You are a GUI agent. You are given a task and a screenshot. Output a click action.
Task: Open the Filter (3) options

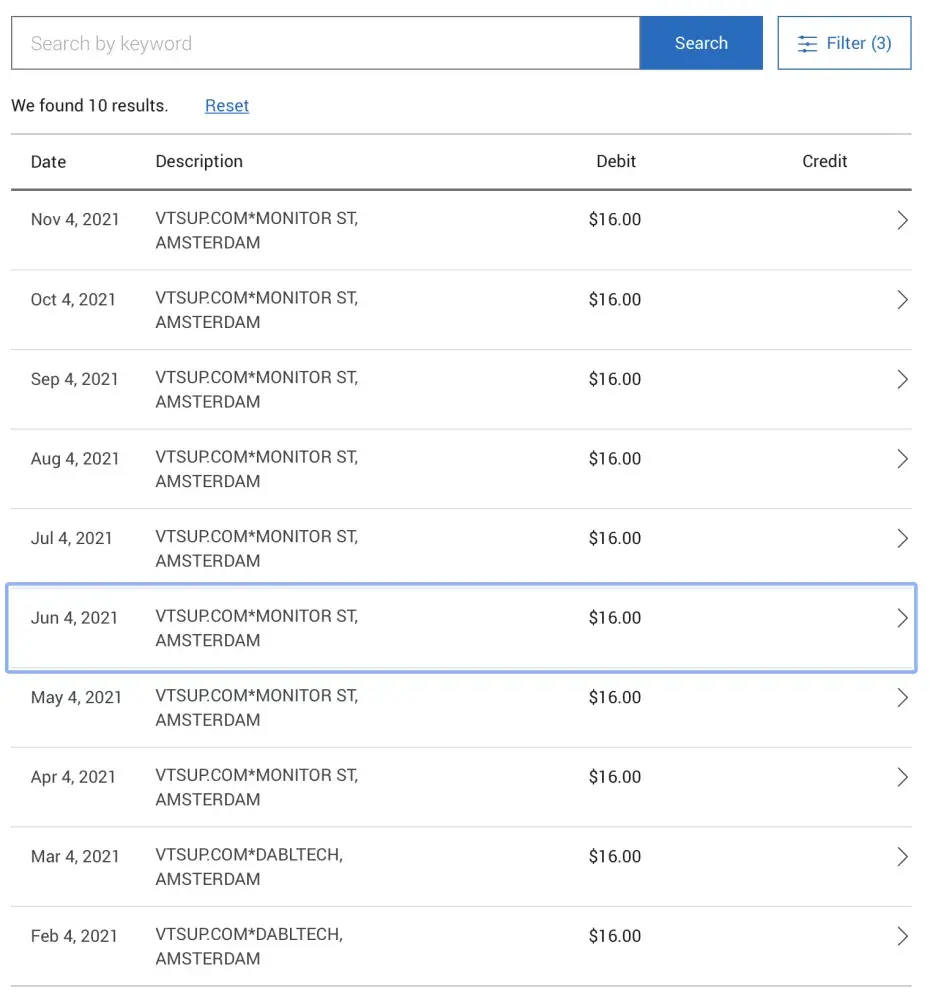[844, 44]
